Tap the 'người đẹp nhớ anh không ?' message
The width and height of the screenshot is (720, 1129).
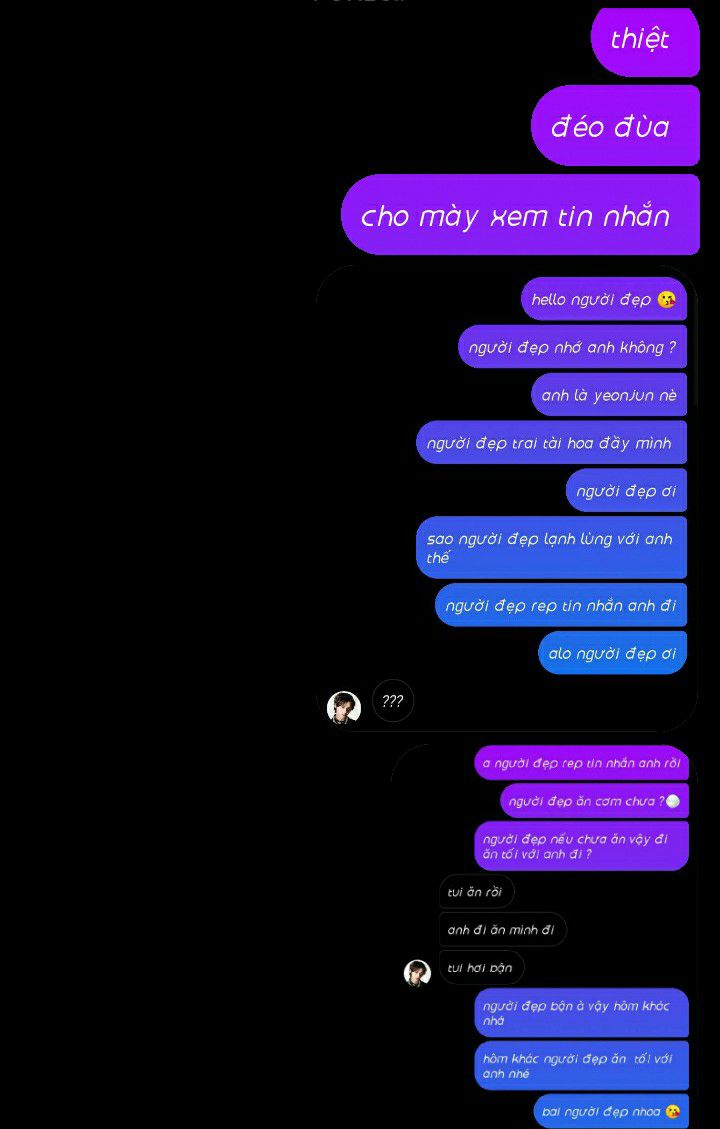pos(572,347)
